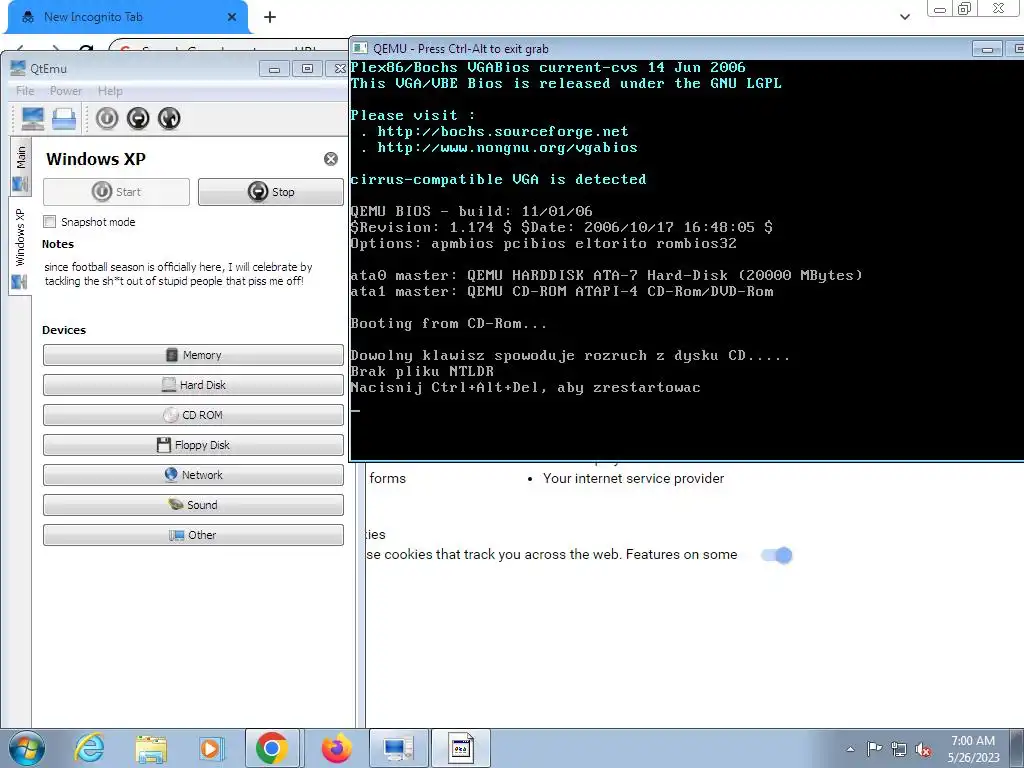Click the 'Windows XP' machine title heading
This screenshot has width=1024, height=768.
pyautogui.click(x=96, y=159)
